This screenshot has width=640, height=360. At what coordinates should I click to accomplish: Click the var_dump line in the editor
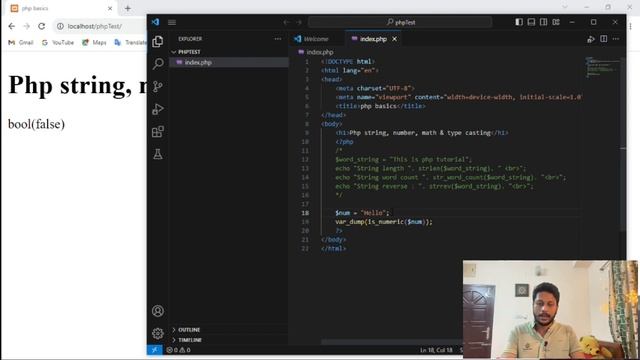click(x=384, y=222)
